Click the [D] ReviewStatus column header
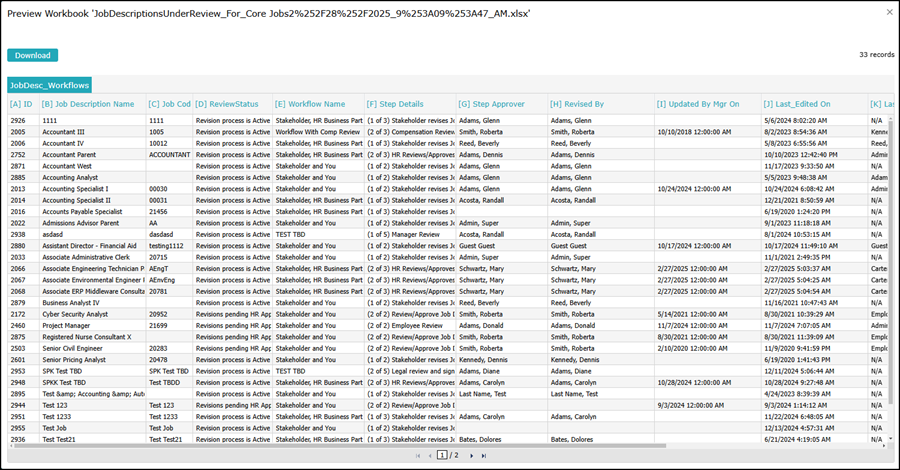 click(x=227, y=104)
